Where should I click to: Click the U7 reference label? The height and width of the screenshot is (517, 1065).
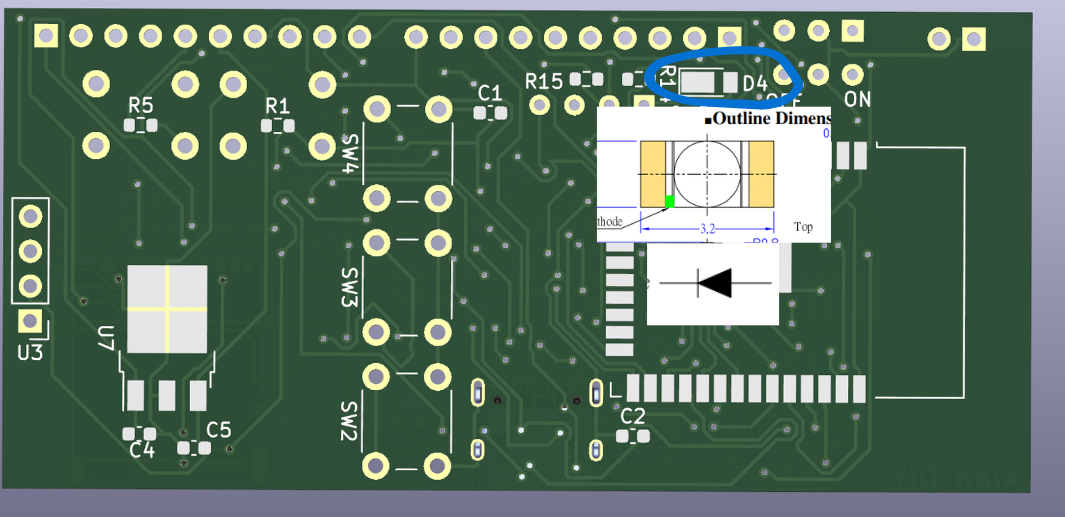point(106,338)
